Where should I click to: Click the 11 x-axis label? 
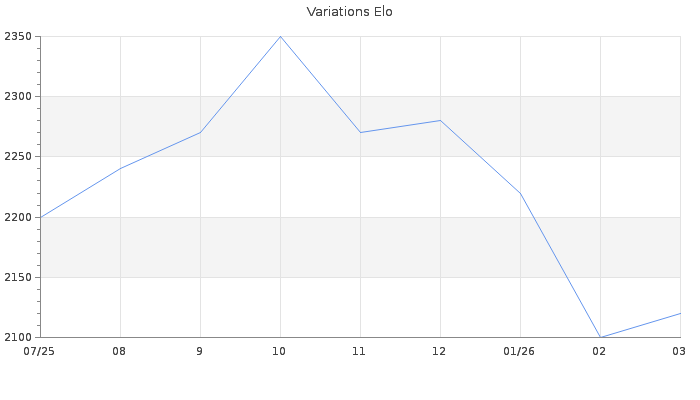360,351
